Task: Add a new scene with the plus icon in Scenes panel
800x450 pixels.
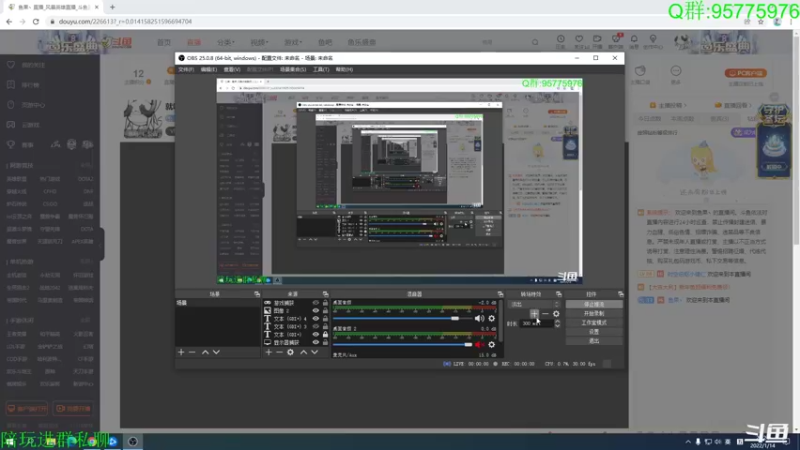Action: click(181, 352)
